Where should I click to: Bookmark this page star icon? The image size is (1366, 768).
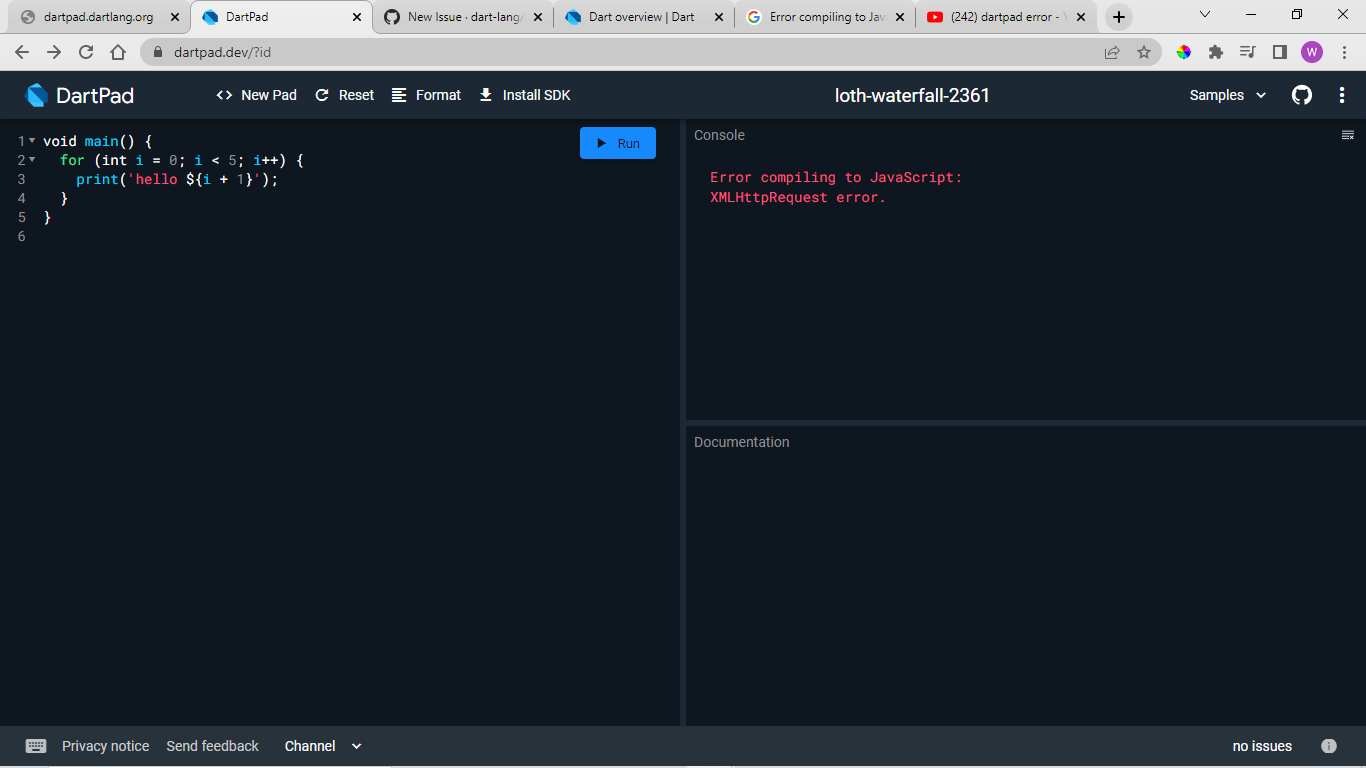click(1144, 52)
